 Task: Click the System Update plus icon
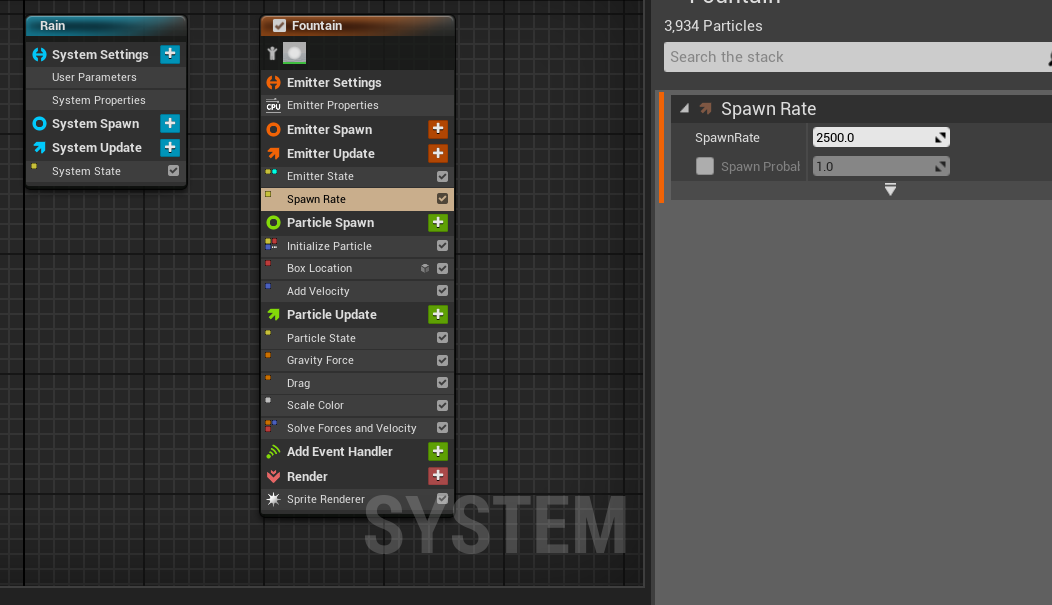[170, 147]
